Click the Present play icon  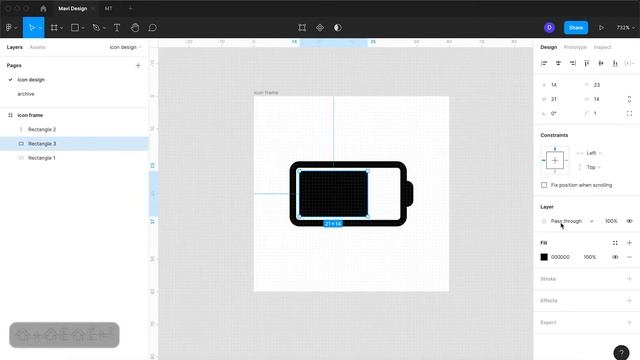[x=601, y=28]
